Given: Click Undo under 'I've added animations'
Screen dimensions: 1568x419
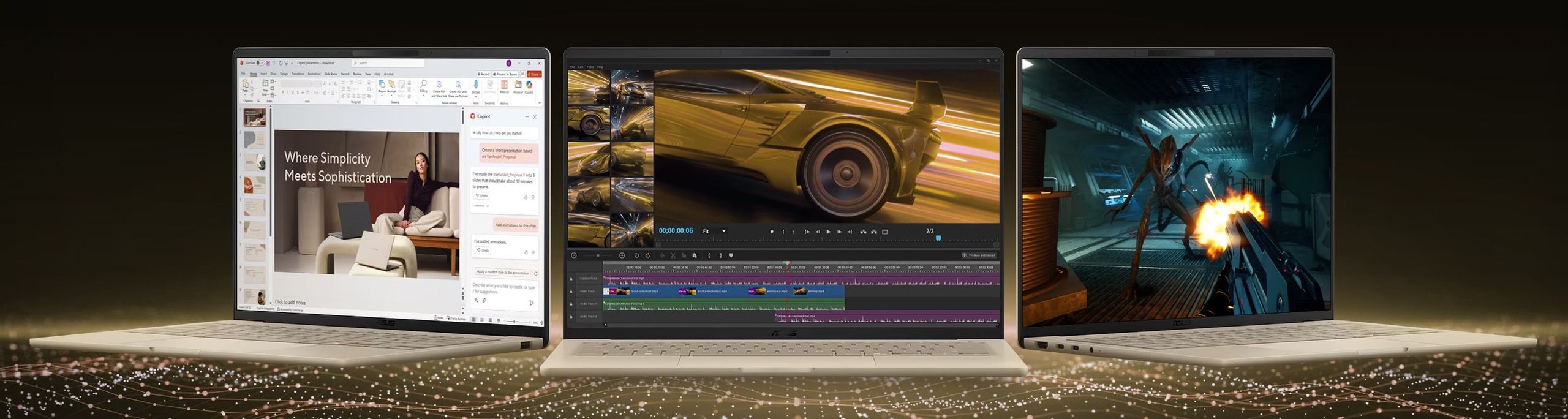Looking at the screenshot, I should point(483,250).
